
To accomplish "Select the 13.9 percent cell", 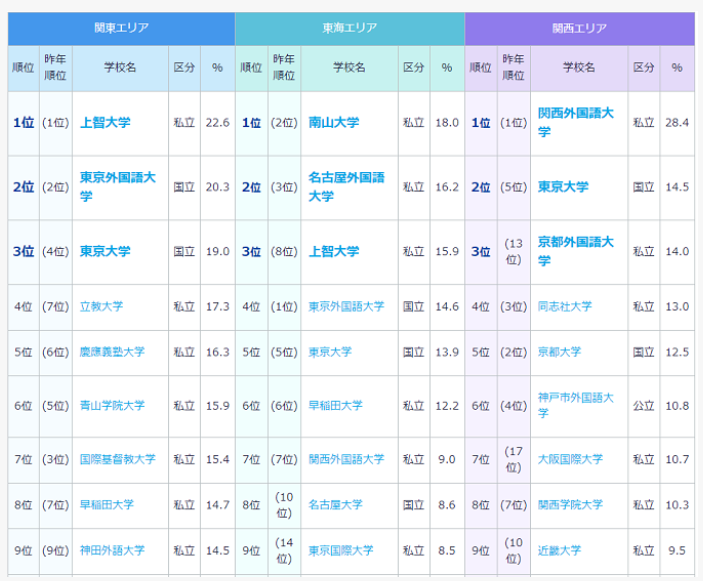I will [x=447, y=352].
